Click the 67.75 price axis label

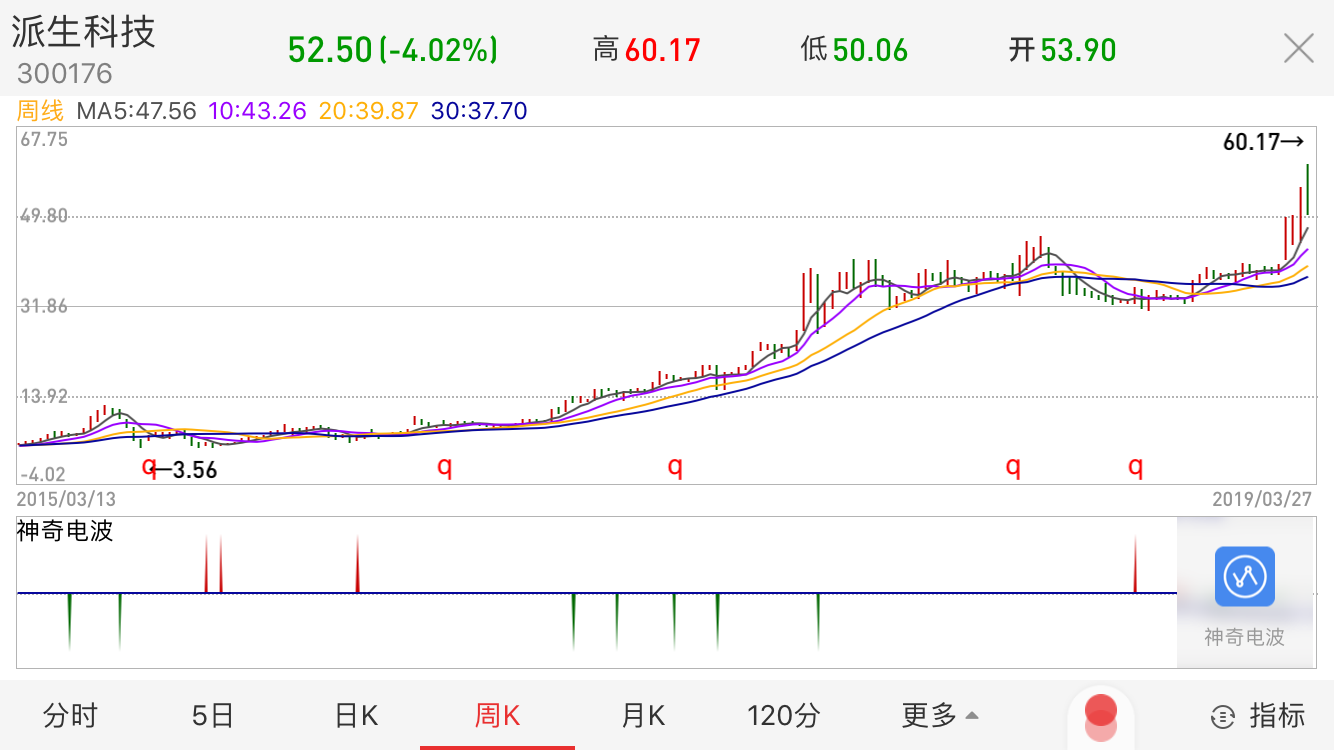44,140
